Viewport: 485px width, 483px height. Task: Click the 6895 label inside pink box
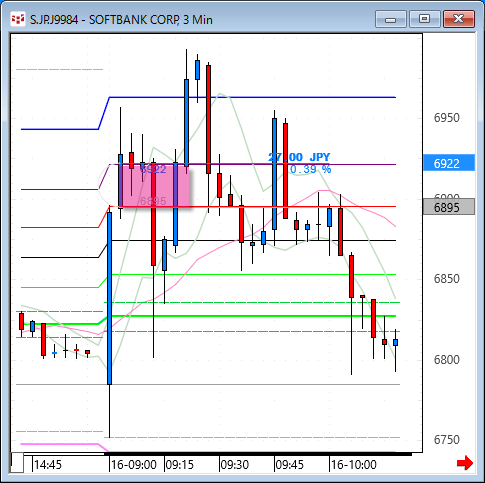(153, 201)
